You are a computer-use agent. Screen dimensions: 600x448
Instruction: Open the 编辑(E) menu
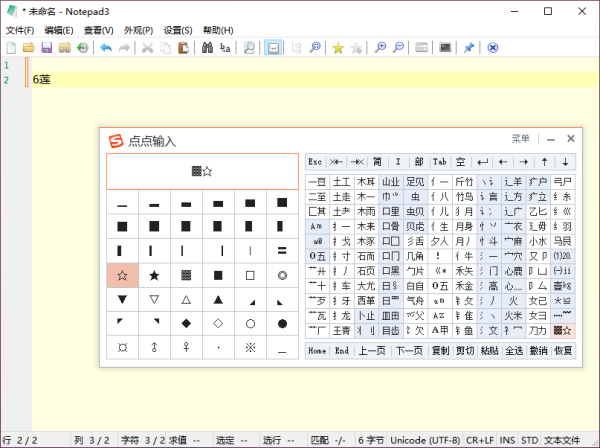(x=59, y=30)
